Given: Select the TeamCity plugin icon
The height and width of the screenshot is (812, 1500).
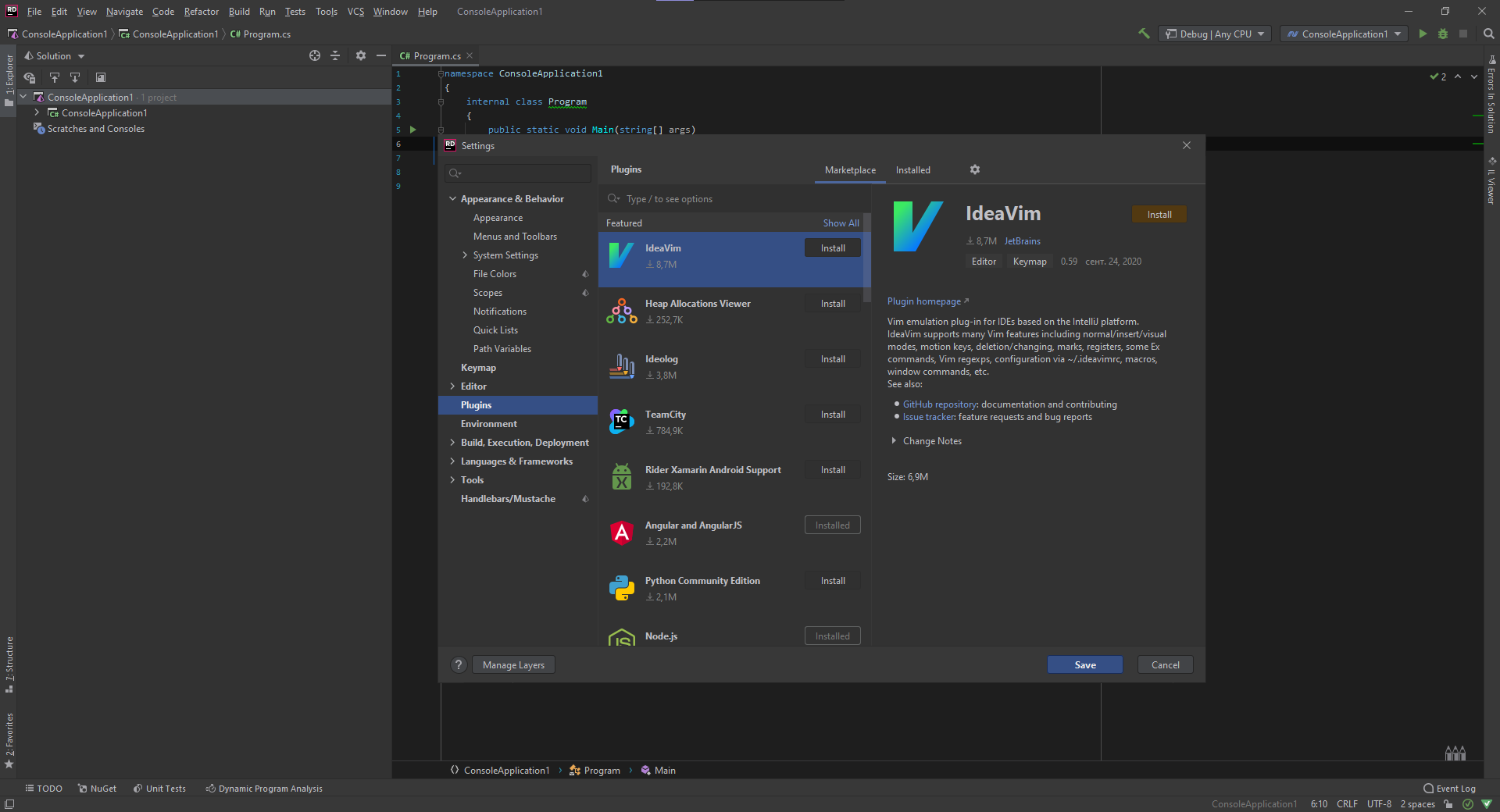Looking at the screenshot, I should click(621, 422).
